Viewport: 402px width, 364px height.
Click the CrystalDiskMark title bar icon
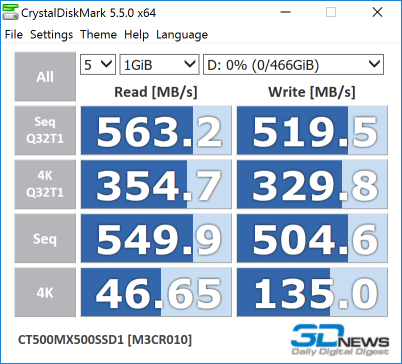[x=10, y=12]
